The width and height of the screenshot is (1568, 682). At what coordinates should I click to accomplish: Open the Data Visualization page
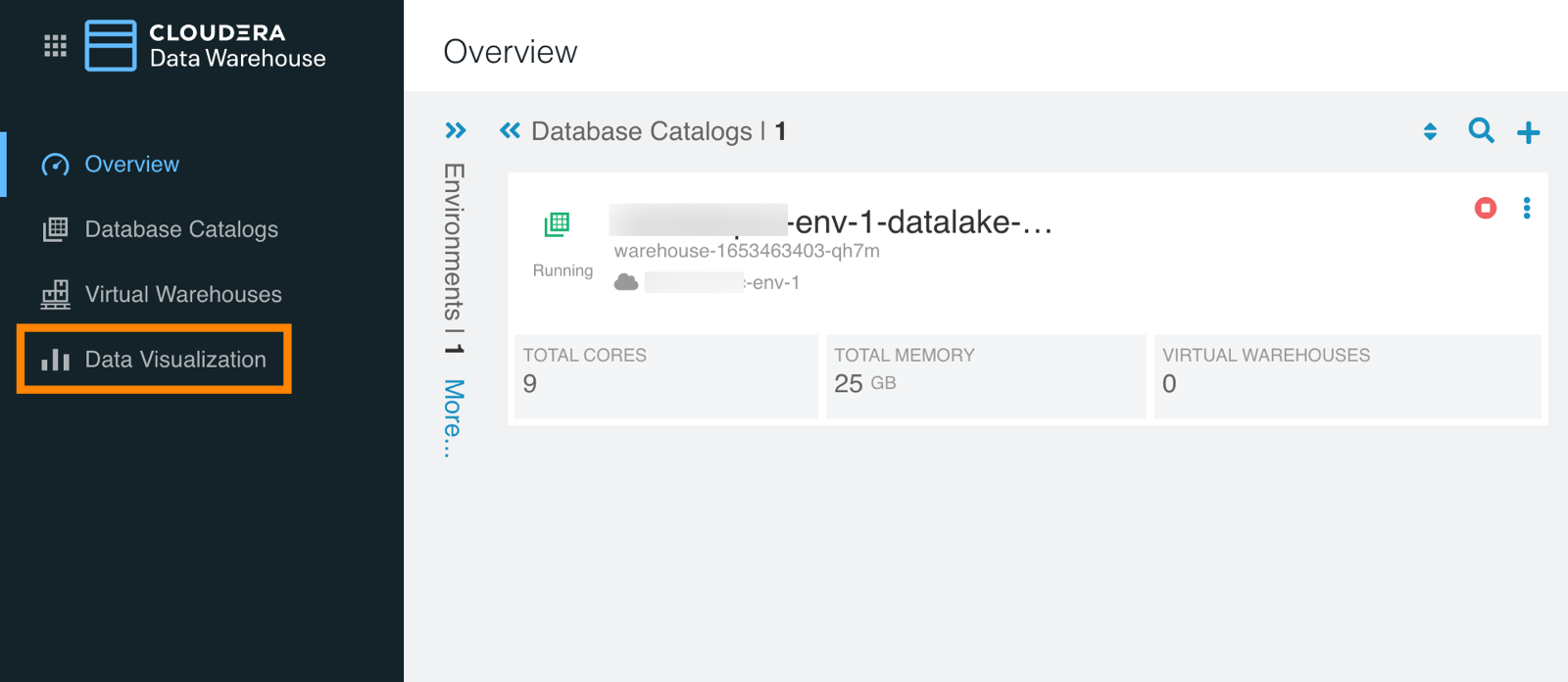pos(175,360)
